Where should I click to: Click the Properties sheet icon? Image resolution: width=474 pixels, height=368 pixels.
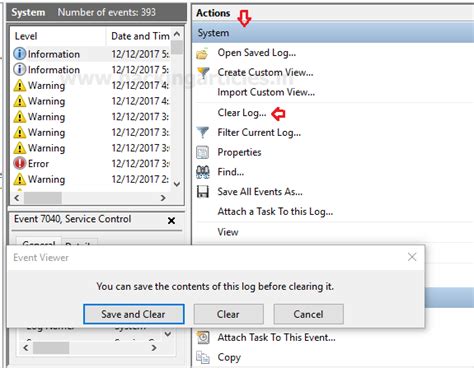(203, 152)
